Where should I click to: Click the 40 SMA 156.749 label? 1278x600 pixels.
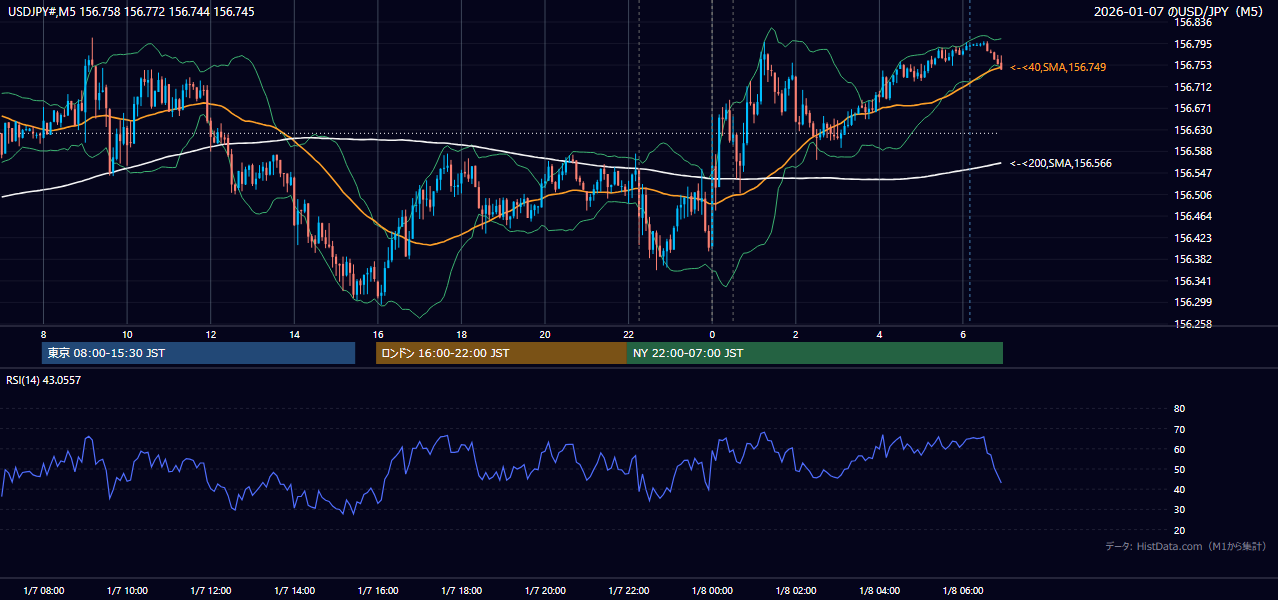1058,67
